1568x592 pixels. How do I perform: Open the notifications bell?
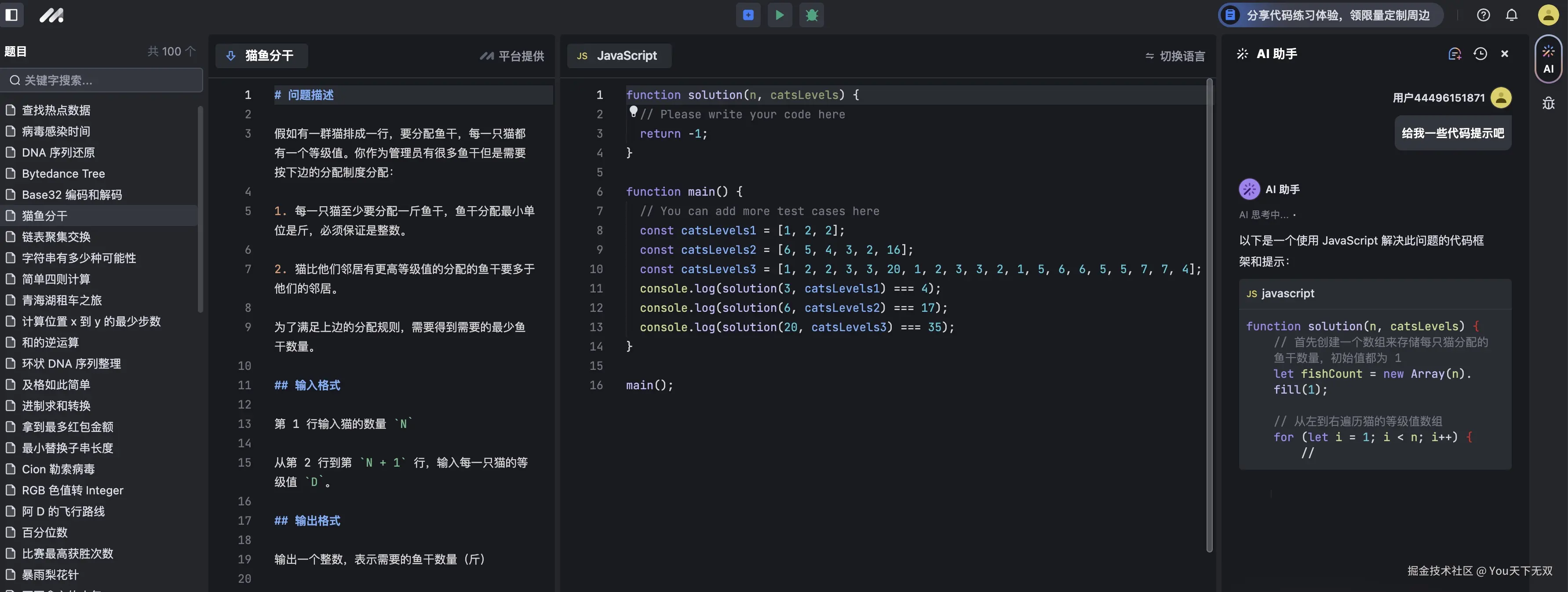click(x=1512, y=15)
